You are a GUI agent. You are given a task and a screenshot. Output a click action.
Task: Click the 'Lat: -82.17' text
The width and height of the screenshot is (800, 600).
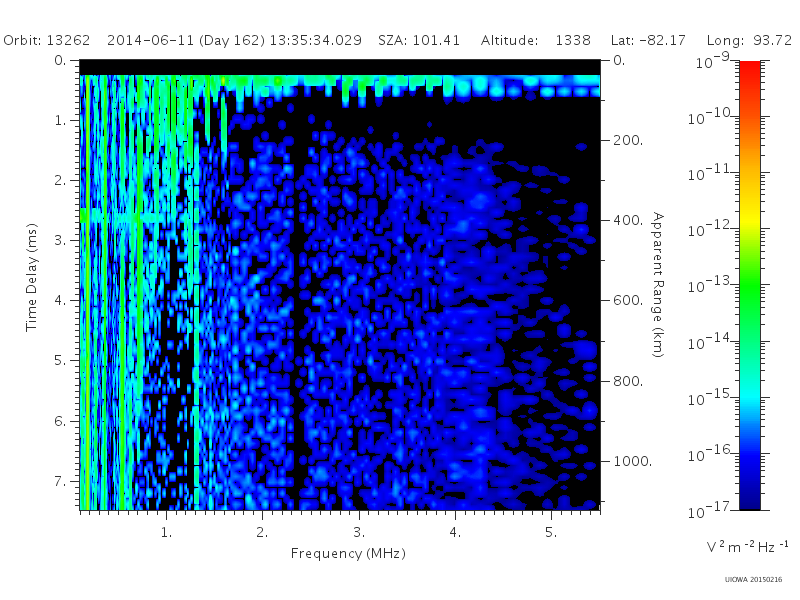tap(648, 40)
